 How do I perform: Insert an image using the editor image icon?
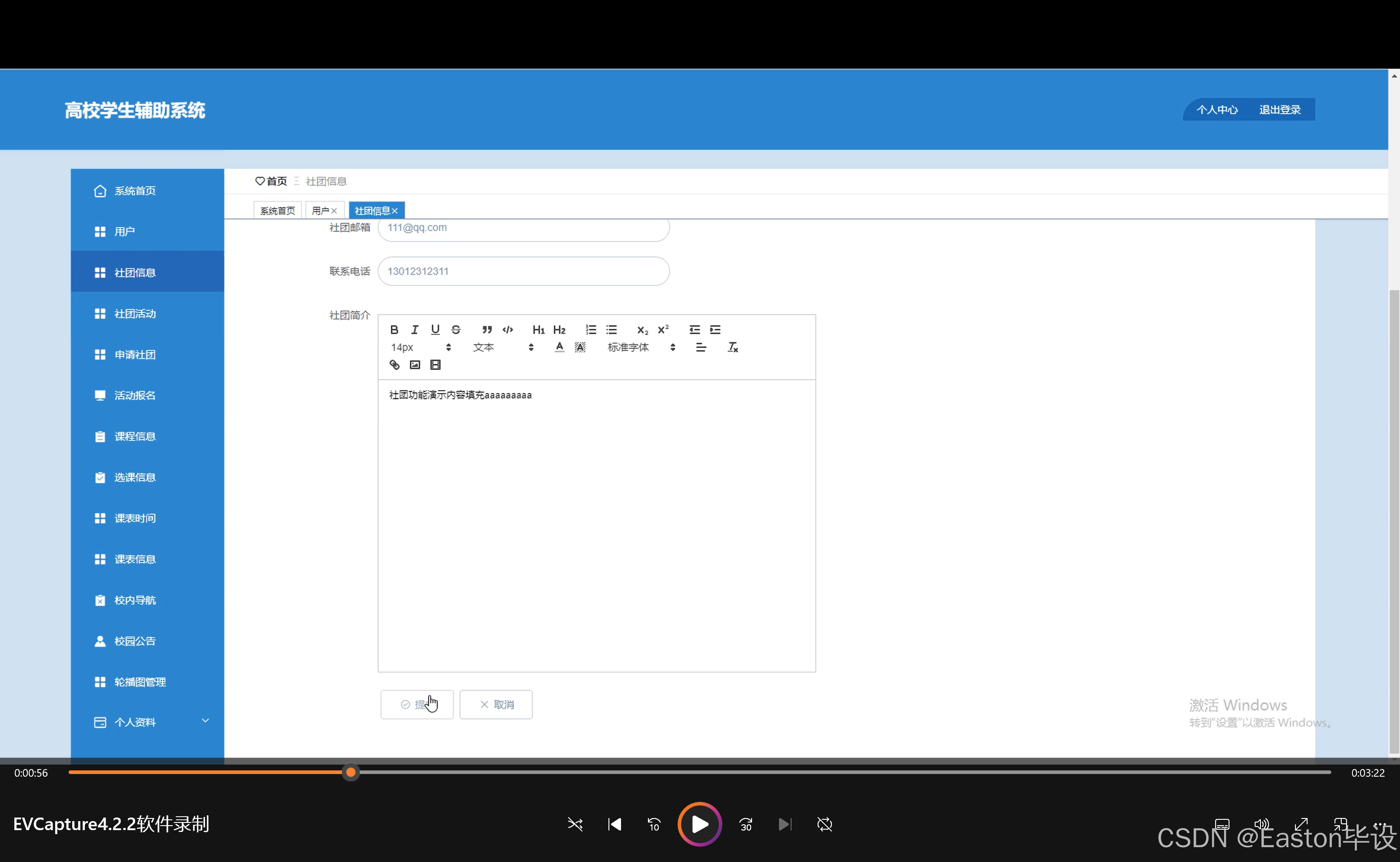point(415,365)
